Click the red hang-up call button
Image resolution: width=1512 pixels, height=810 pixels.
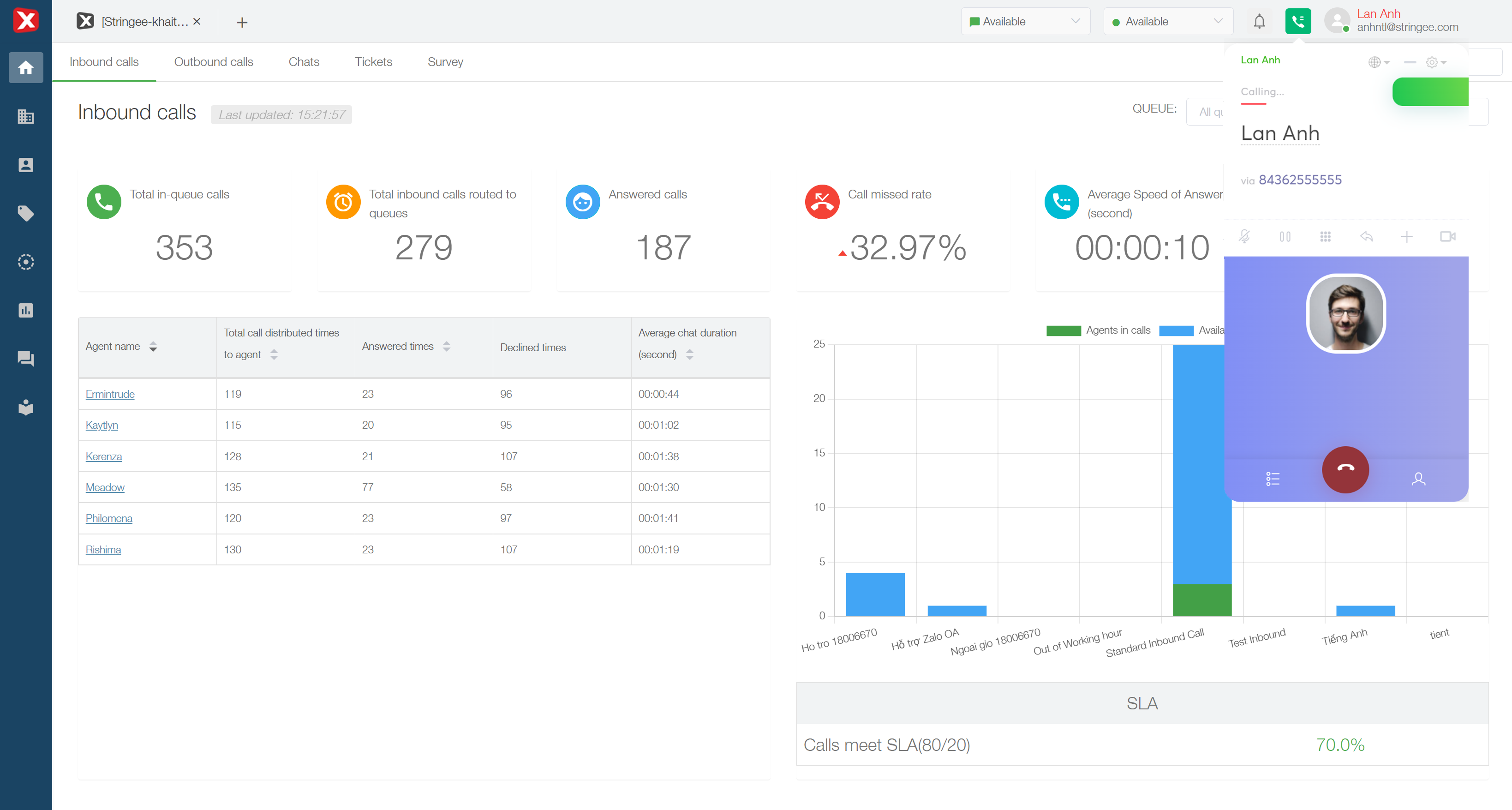(x=1345, y=469)
